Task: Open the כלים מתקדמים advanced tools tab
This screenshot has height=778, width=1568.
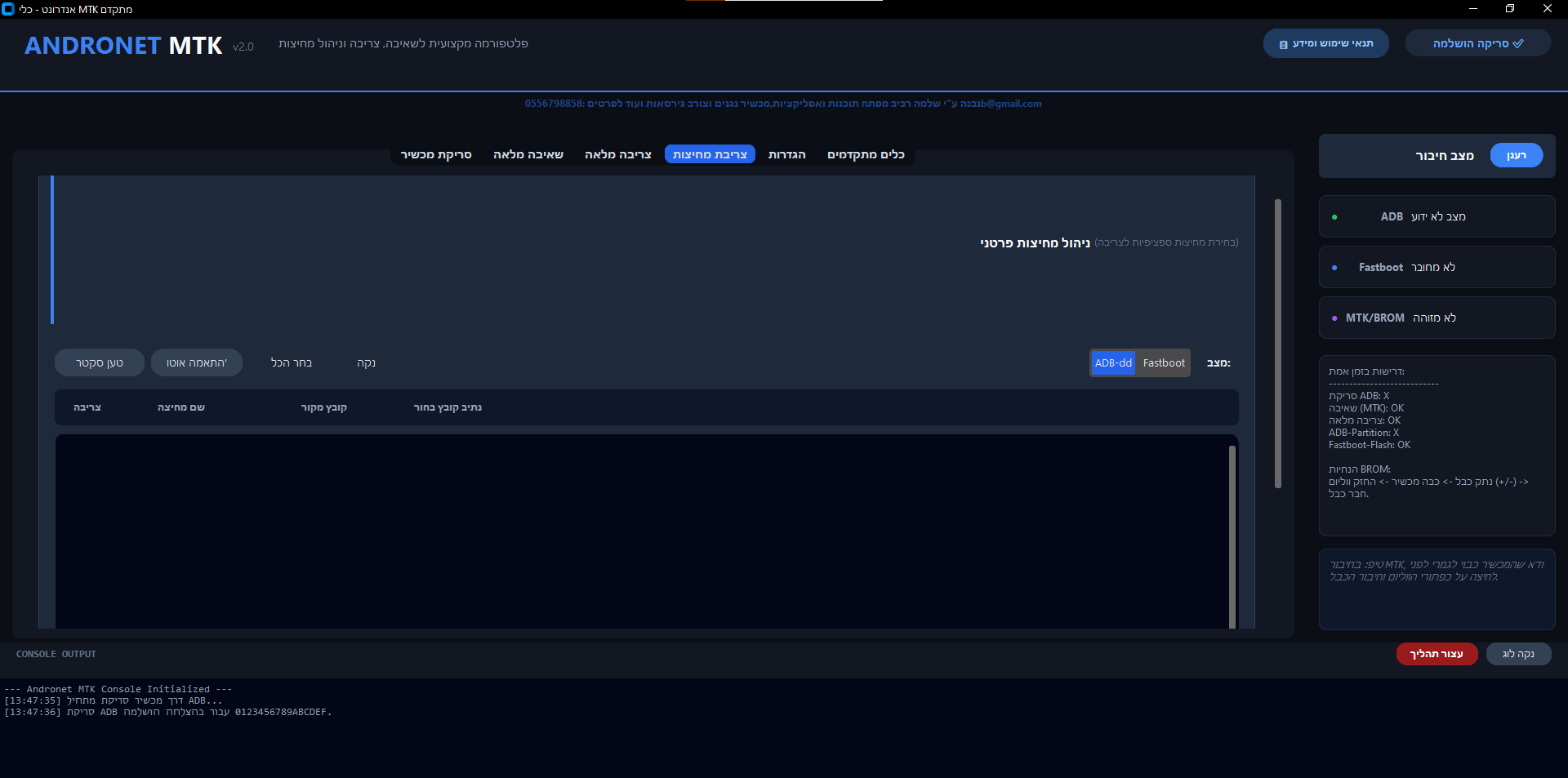Action: [x=866, y=154]
